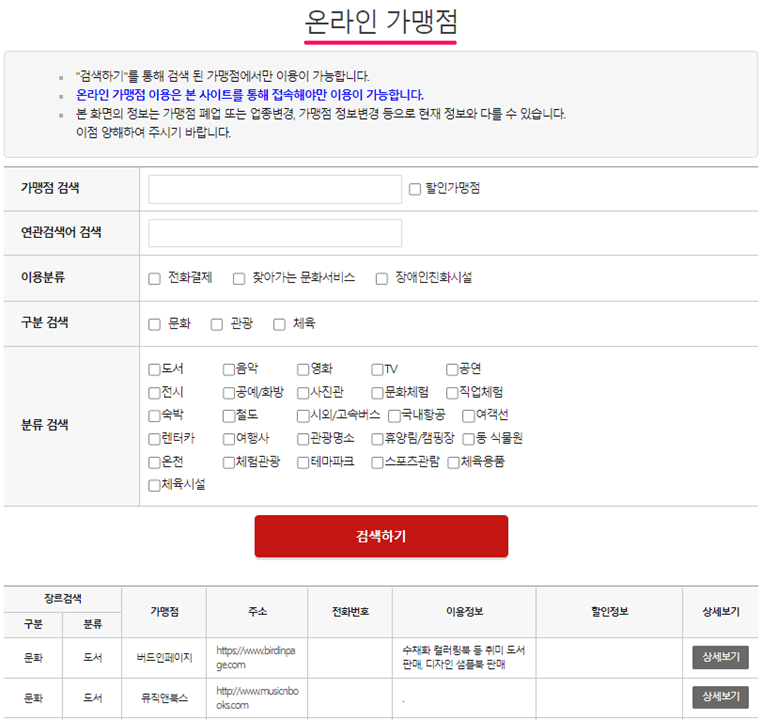Viewport: 762px width, 720px height.
Task: Toggle the 음악 classification checkbox
Action: (229, 370)
